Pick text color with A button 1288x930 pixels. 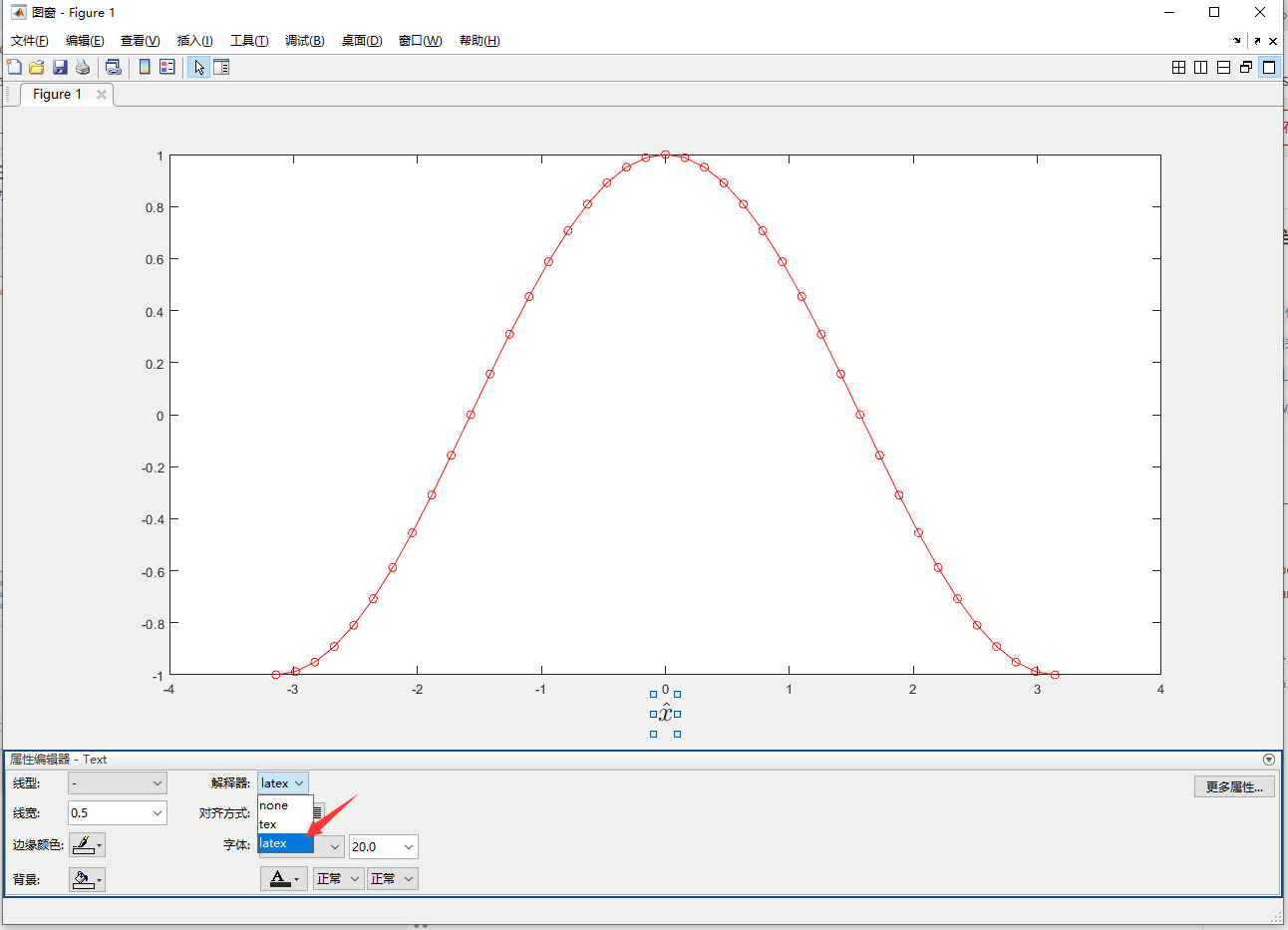[284, 878]
